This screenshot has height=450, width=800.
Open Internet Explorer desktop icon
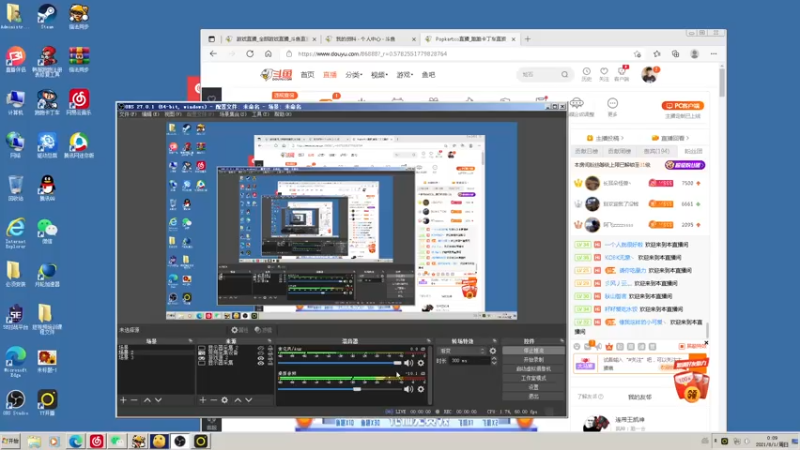tap(15, 234)
